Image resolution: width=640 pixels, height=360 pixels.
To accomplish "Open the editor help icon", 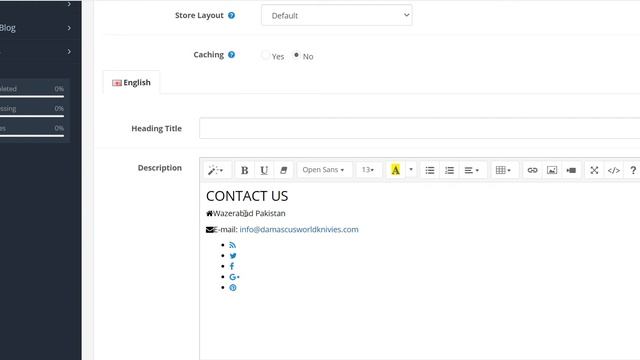I will point(633,170).
